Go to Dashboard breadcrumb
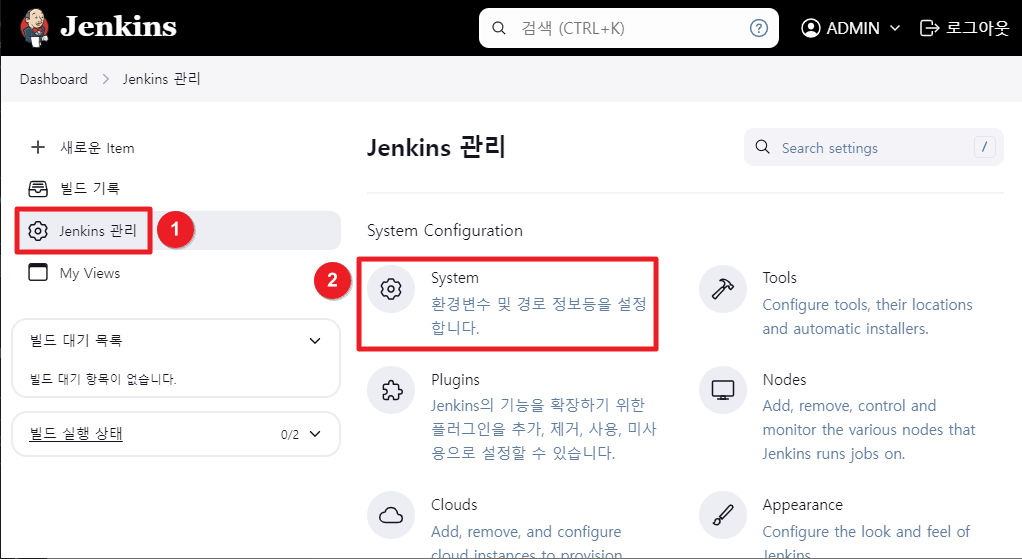The width and height of the screenshot is (1022, 559). click(x=53, y=79)
